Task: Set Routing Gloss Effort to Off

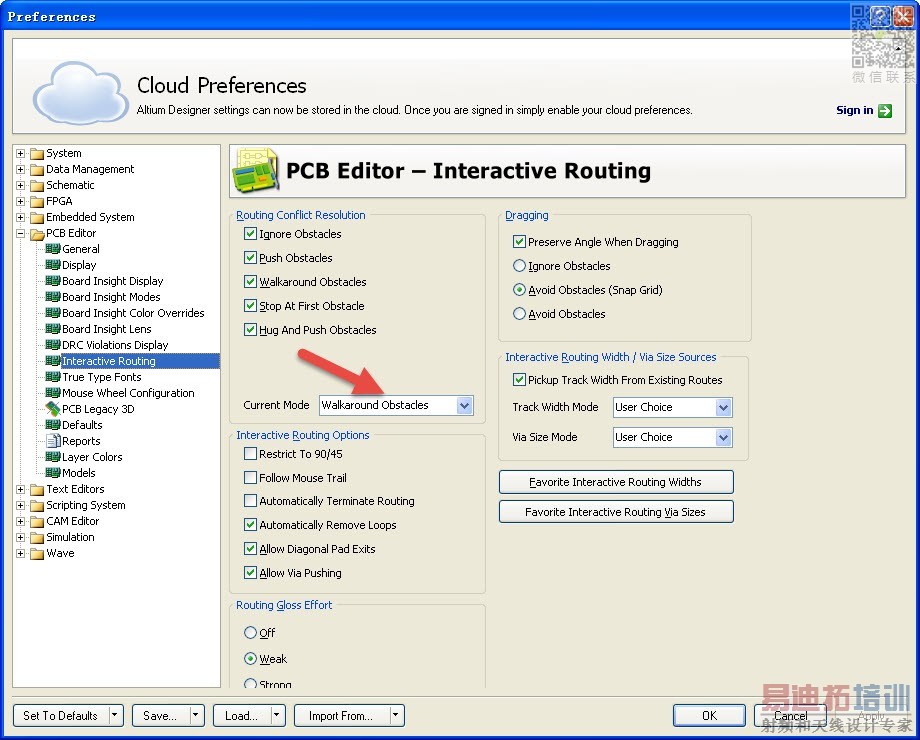Action: click(x=251, y=633)
